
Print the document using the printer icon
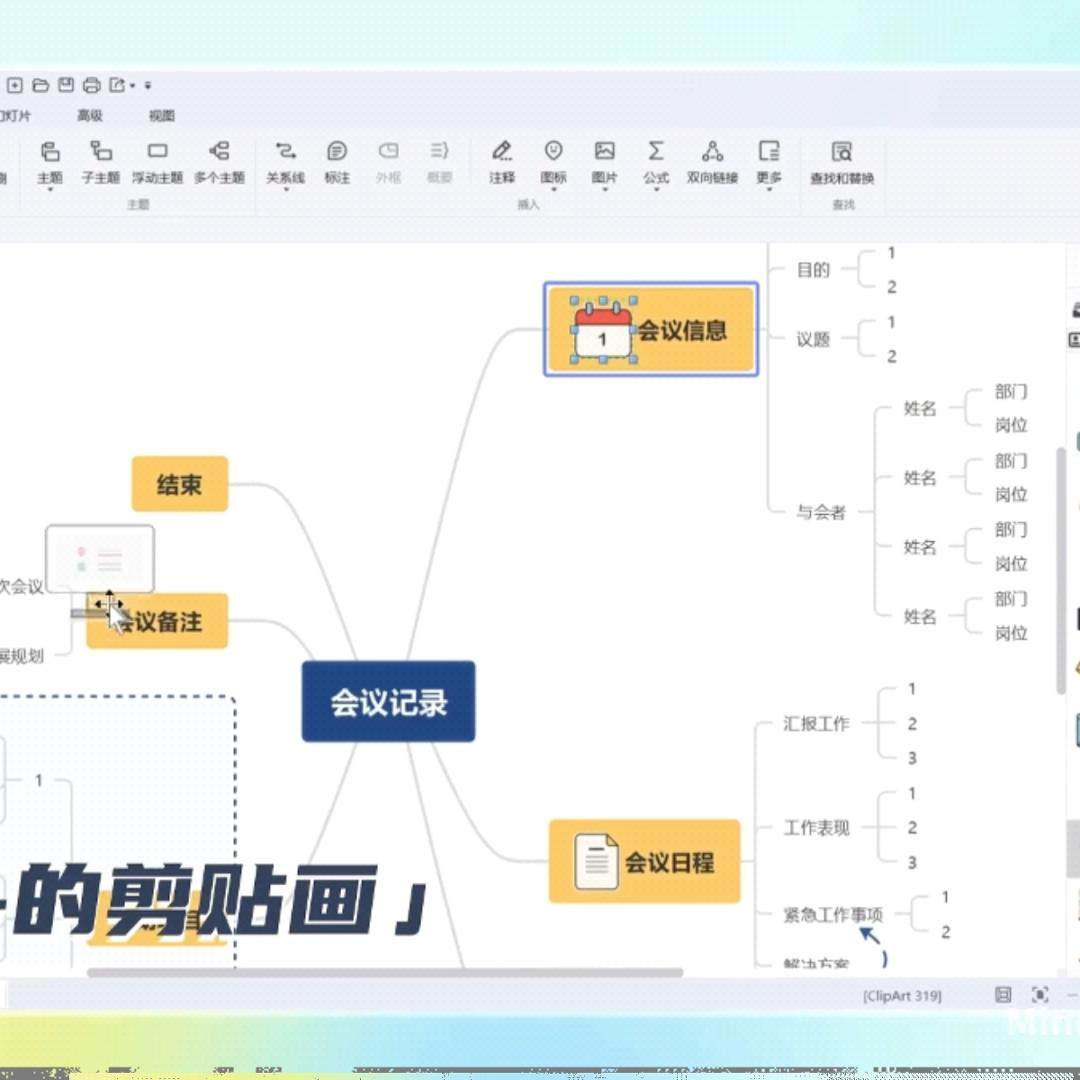tap(92, 85)
